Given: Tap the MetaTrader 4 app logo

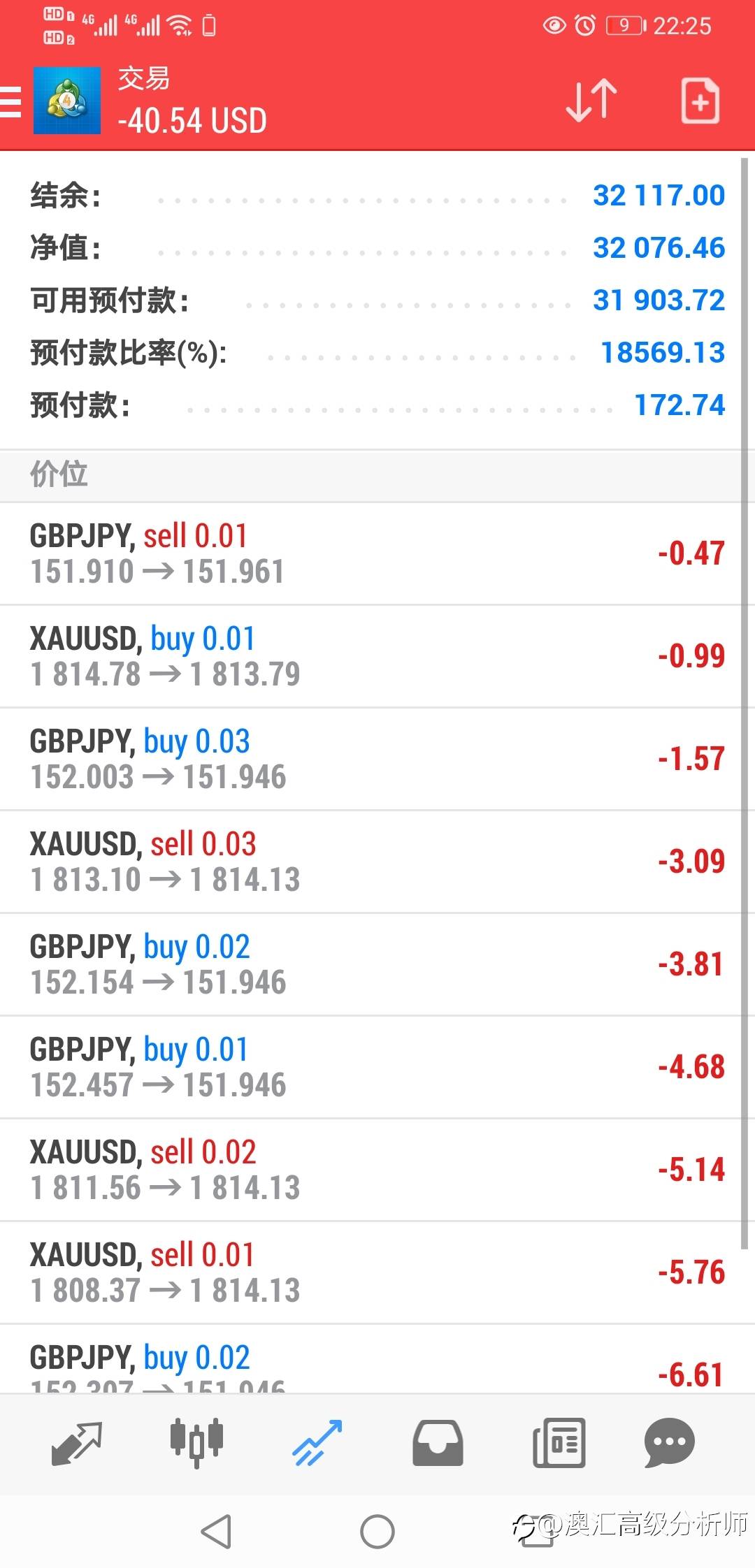Looking at the screenshot, I should coord(67,101).
